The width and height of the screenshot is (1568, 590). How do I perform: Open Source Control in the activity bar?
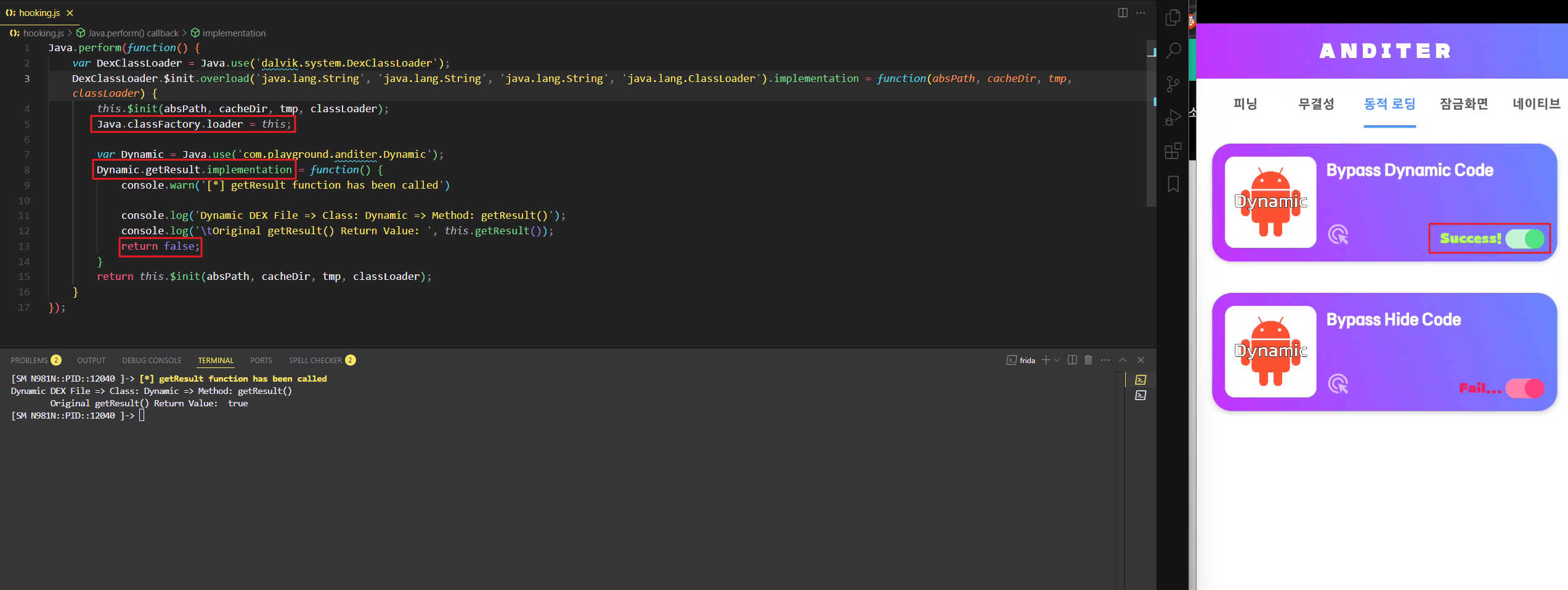click(x=1173, y=84)
